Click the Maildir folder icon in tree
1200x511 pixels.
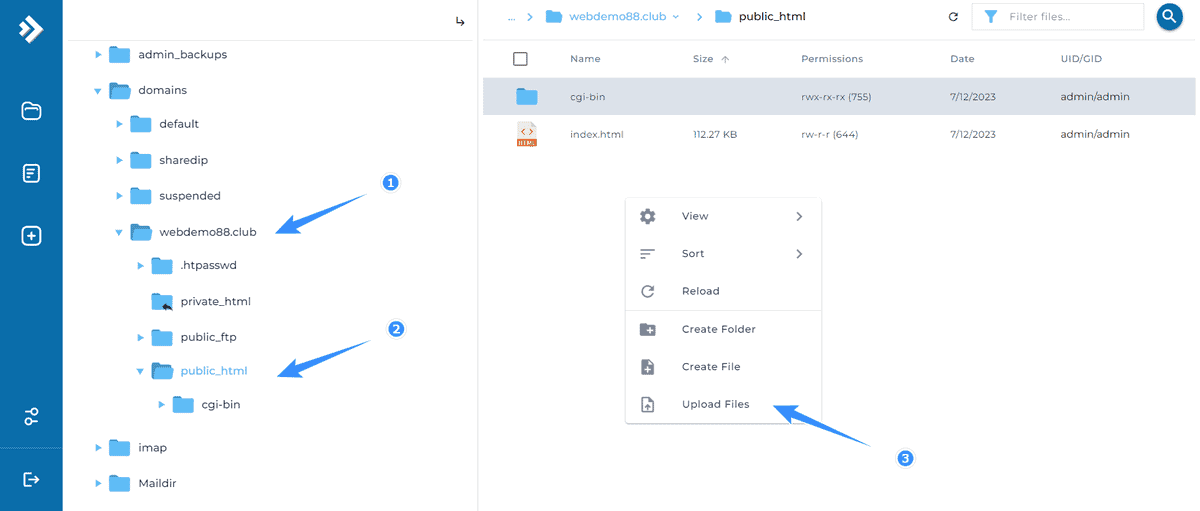[120, 483]
